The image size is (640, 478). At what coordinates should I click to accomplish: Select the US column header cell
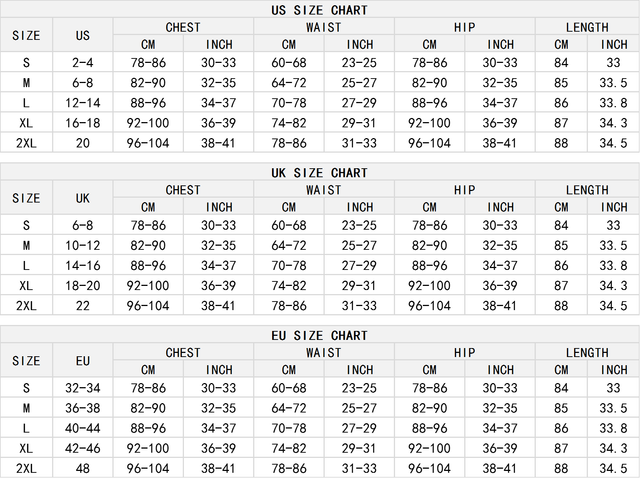(x=83, y=35)
